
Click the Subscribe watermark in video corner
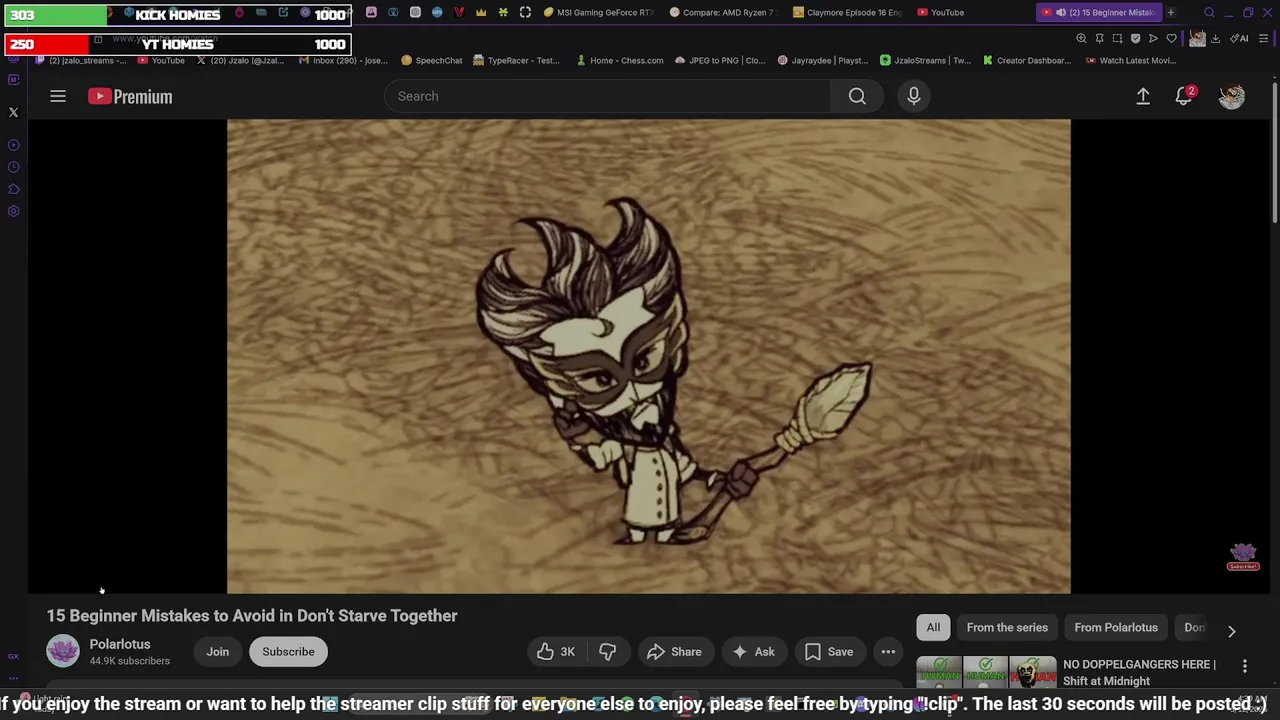pos(1243,557)
